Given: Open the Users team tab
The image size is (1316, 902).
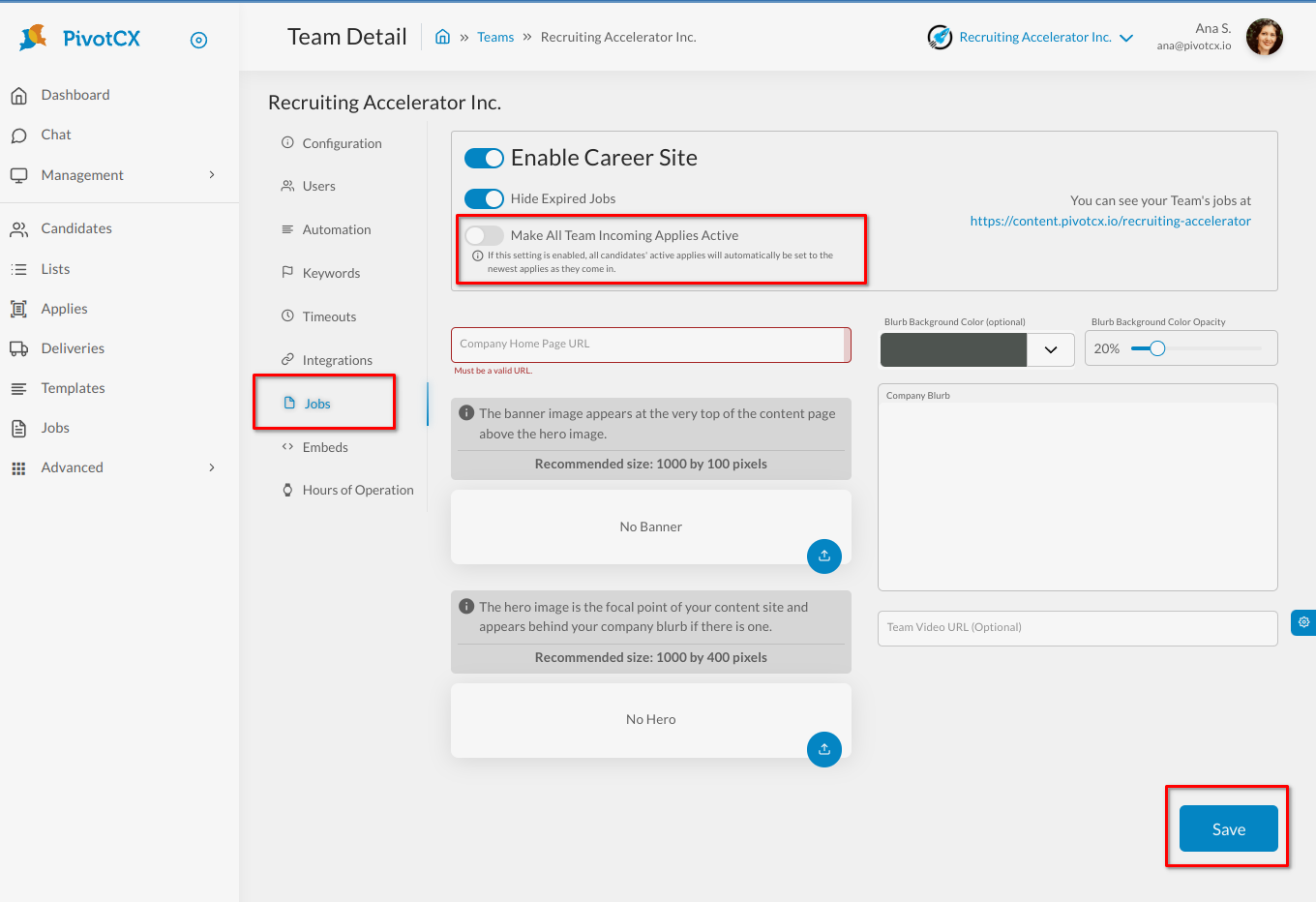Looking at the screenshot, I should (x=318, y=186).
